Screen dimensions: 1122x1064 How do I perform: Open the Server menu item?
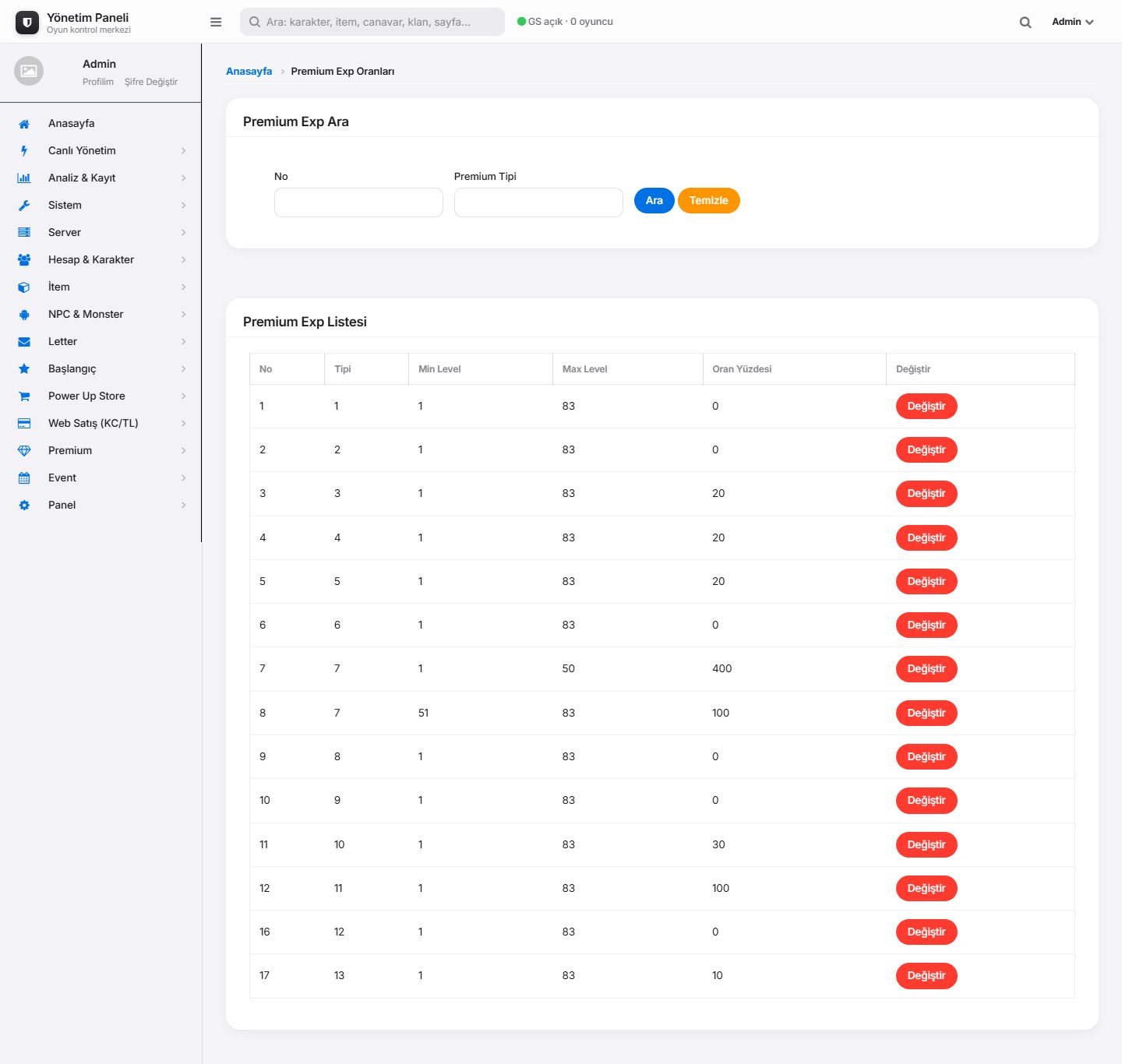coord(101,233)
